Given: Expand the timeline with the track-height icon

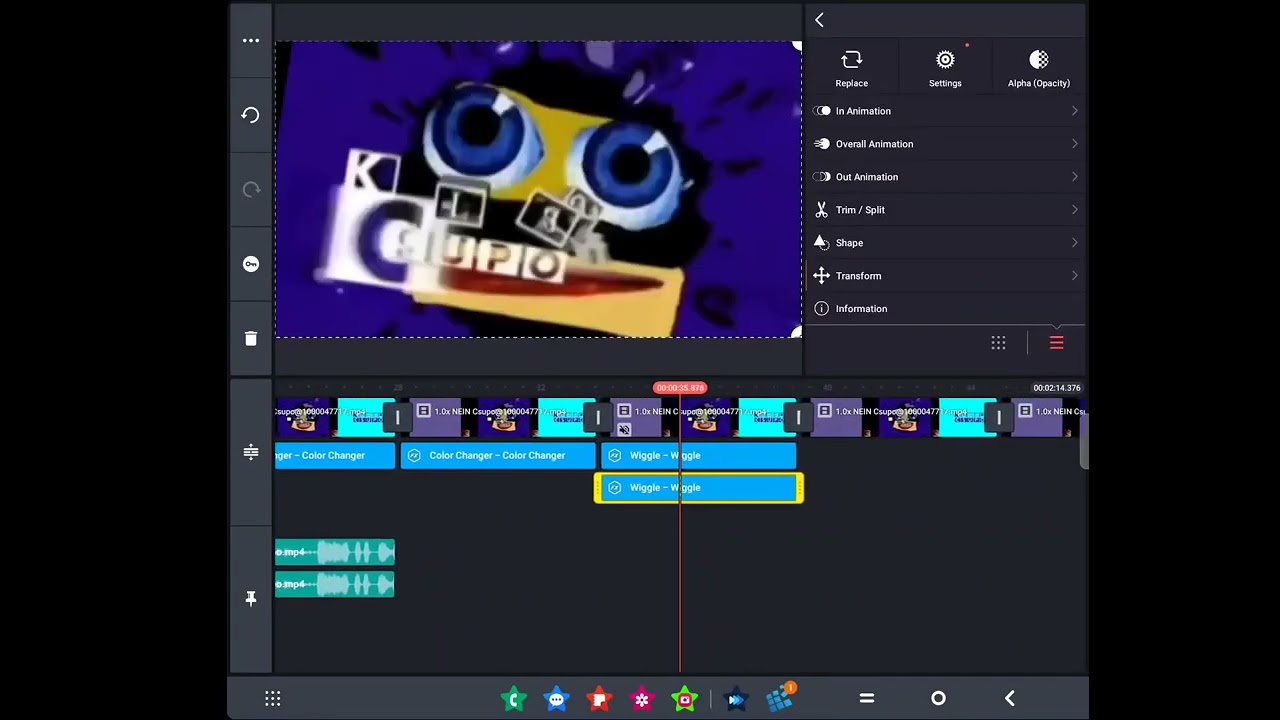Looking at the screenshot, I should point(251,452).
